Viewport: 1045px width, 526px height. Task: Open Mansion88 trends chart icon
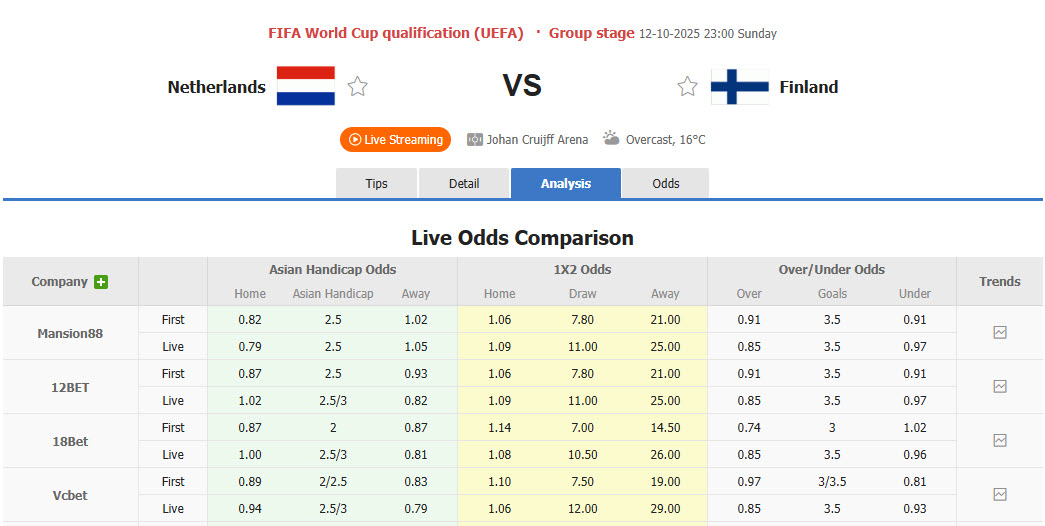coord(1000,333)
